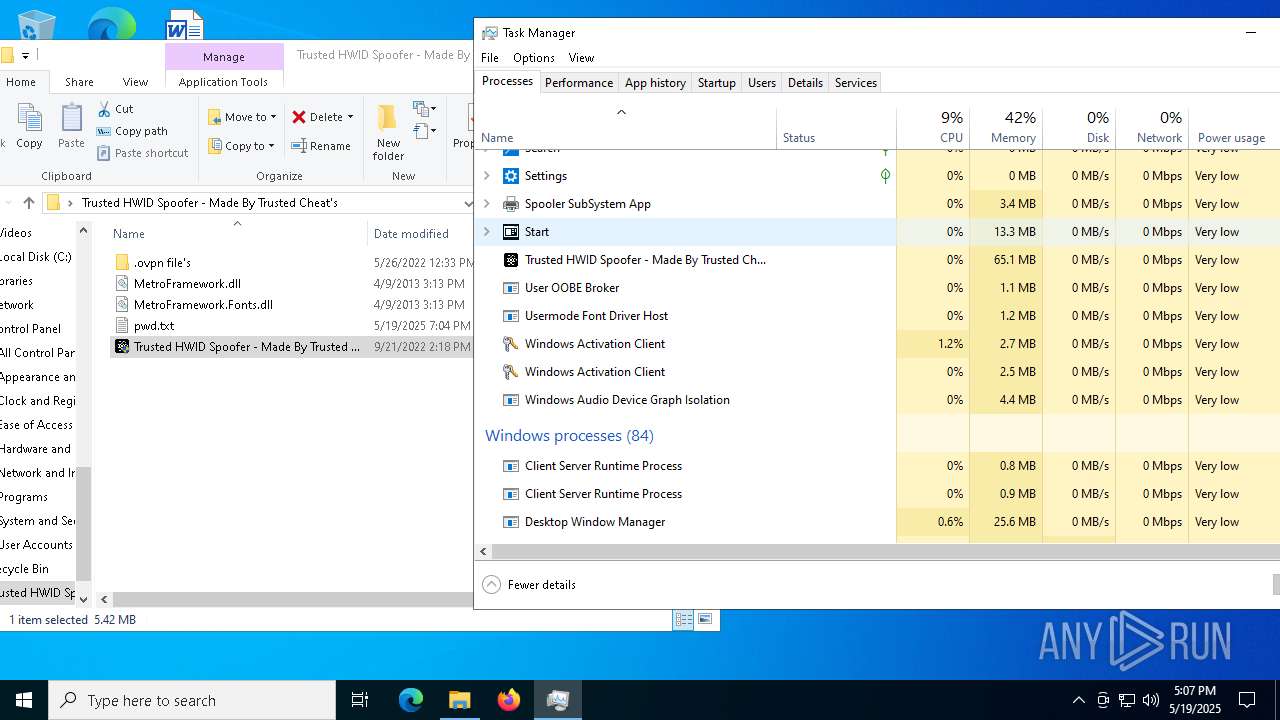Screen dimensions: 1280x720
Task: Click the taskbar search box
Action: coord(192,700)
